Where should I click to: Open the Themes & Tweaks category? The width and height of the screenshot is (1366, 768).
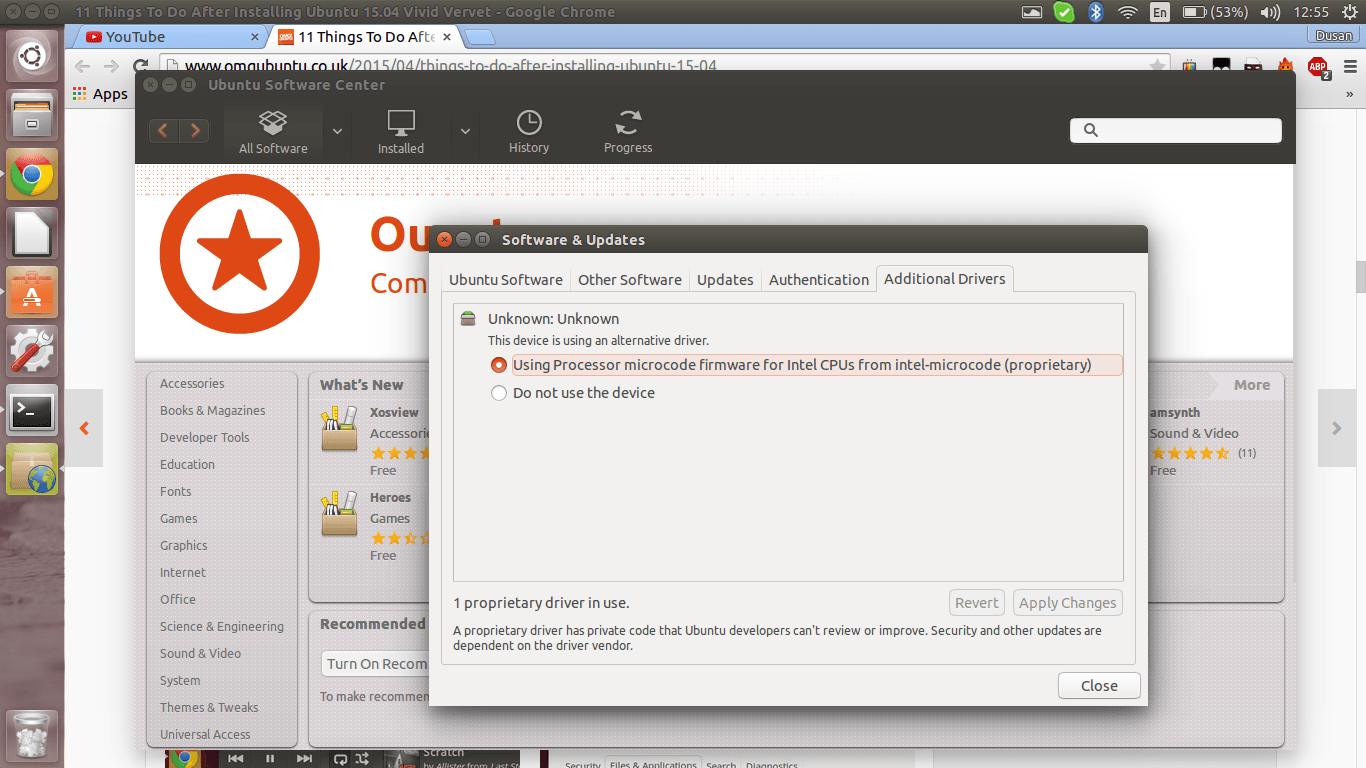[x=209, y=708]
